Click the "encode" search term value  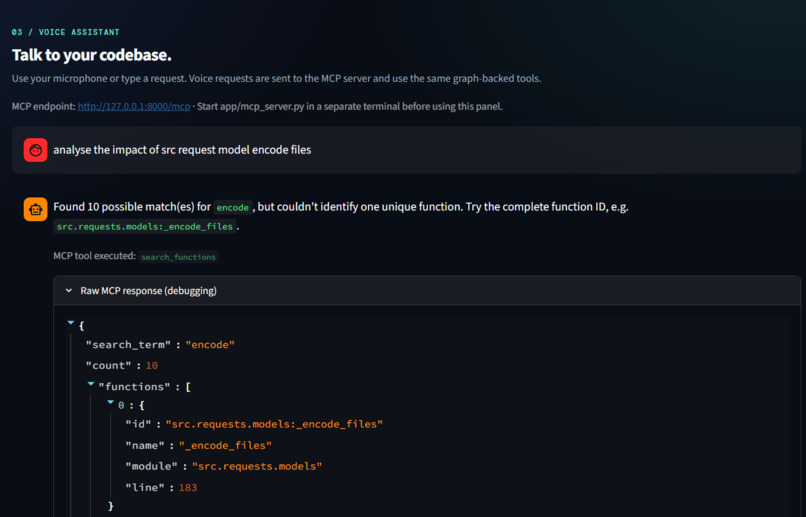[x=210, y=344]
